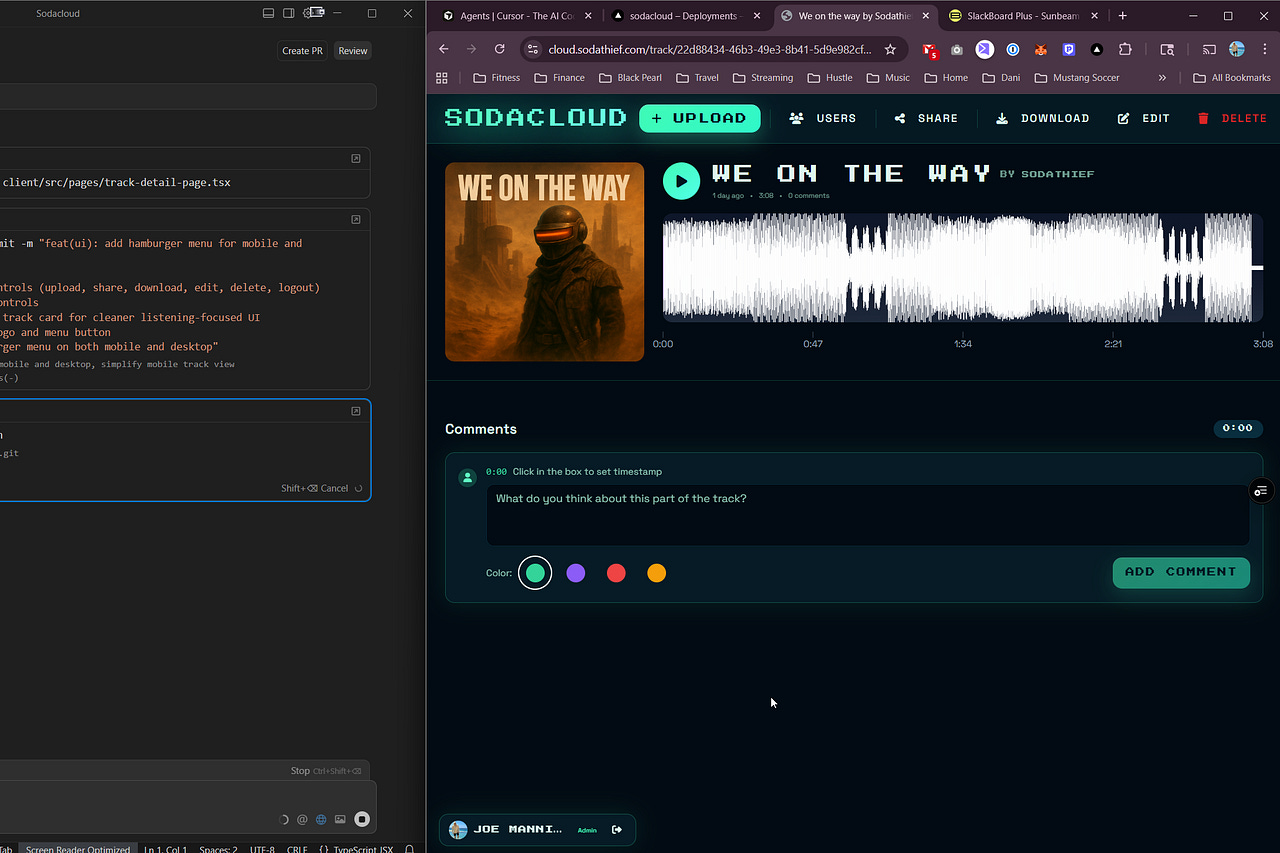Bookmark this page with the star icon
The width and height of the screenshot is (1280, 853).
[890, 49]
